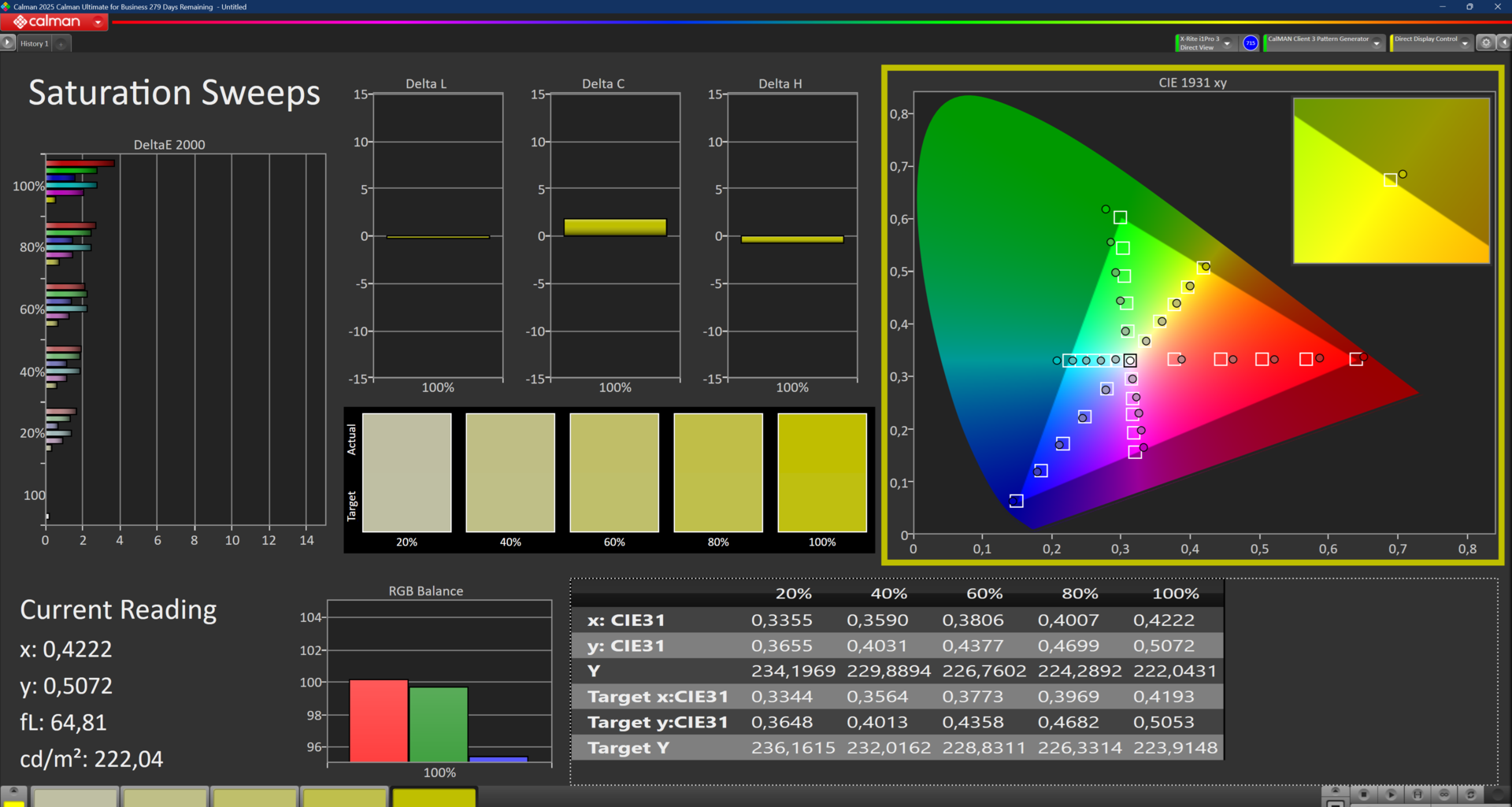Switch to the History 1 tab
Screen dimensions: 1512x807
click(x=34, y=43)
